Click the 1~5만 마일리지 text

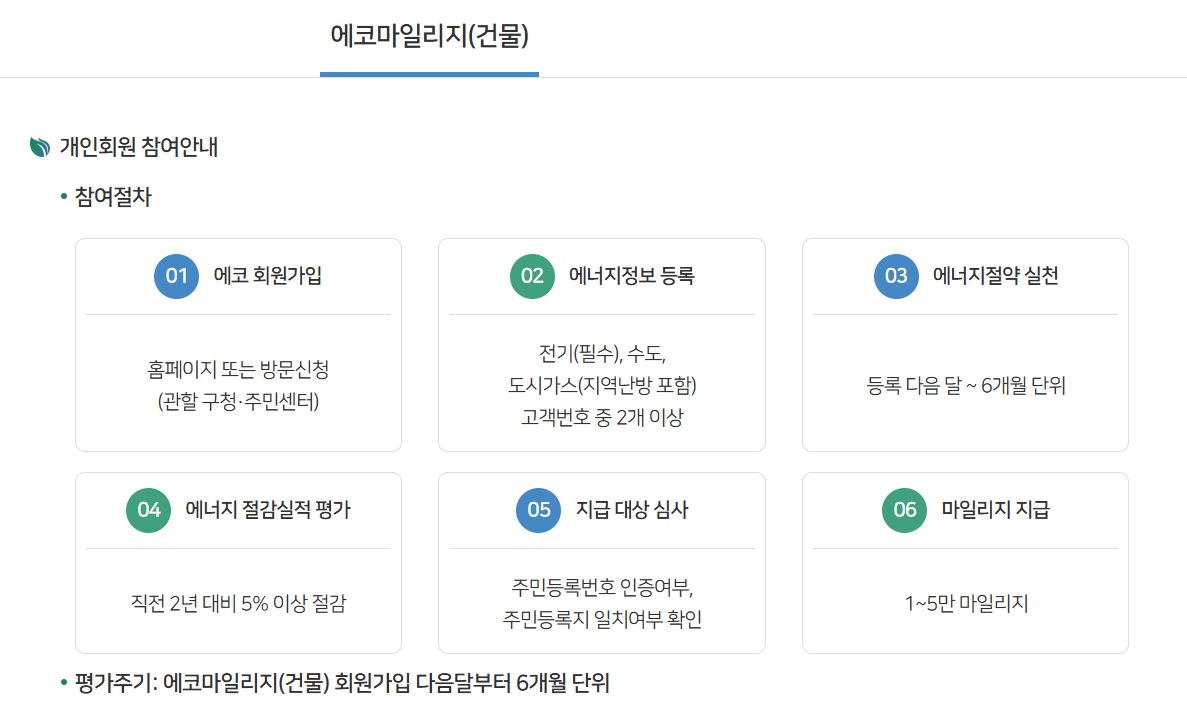pos(966,604)
